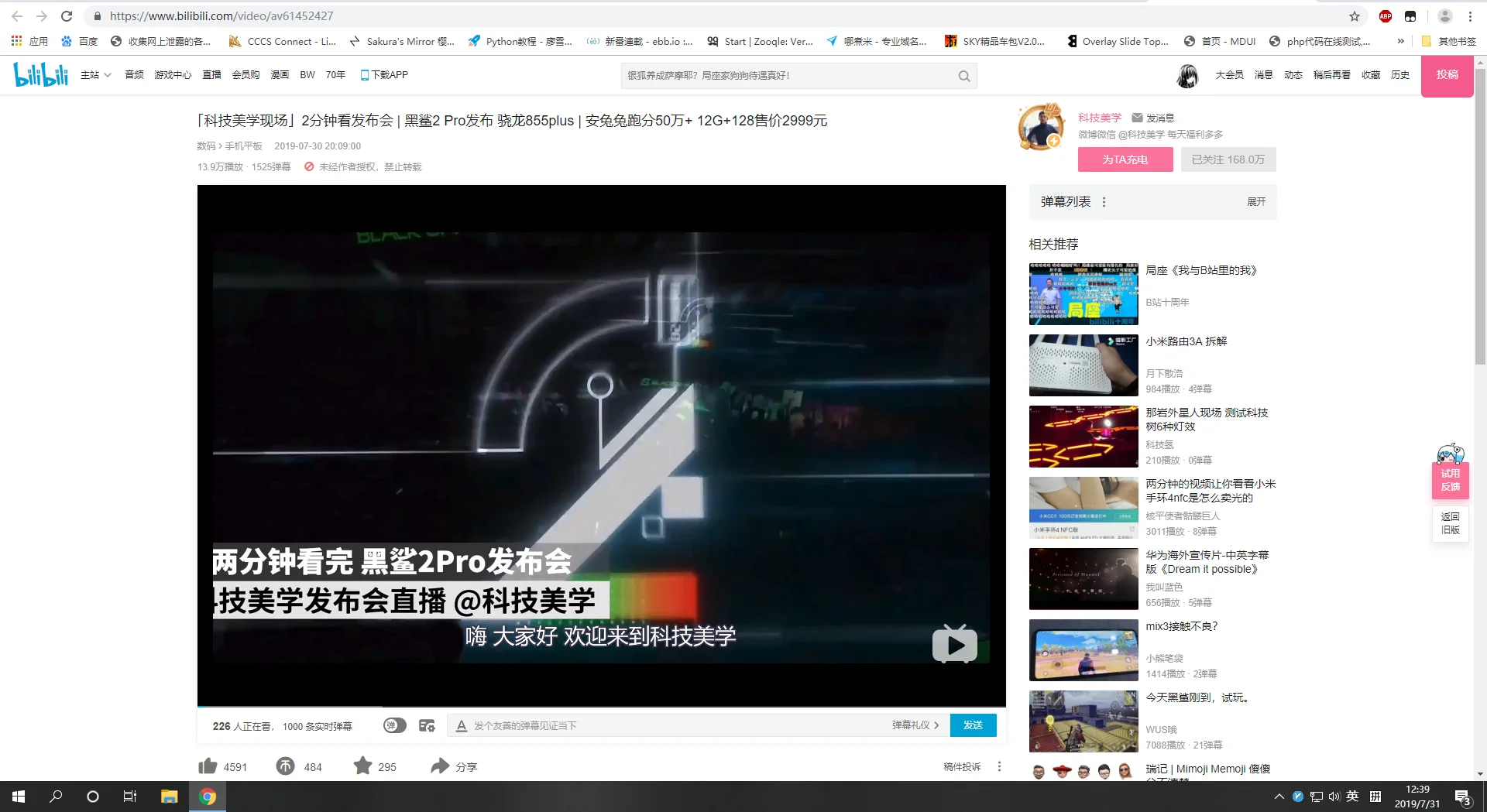Click the search magnifier icon in bilibili header
Screen dimensions: 1487x812
coord(964,76)
